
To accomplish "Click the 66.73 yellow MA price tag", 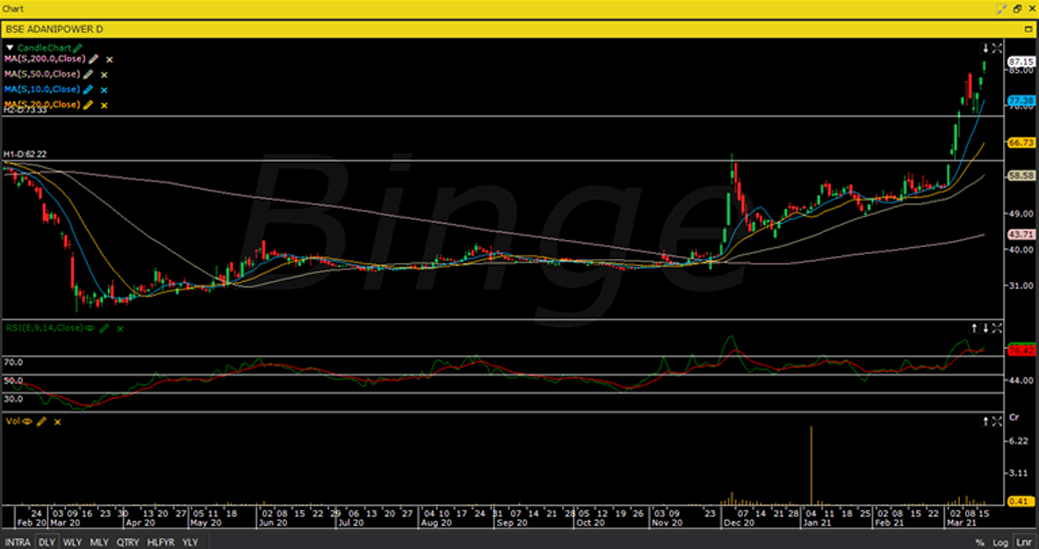I will pyautogui.click(x=1021, y=142).
